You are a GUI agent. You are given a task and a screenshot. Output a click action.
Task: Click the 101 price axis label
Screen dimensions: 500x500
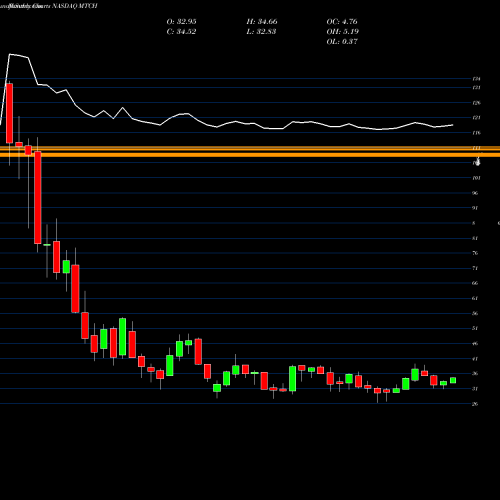[476, 178]
